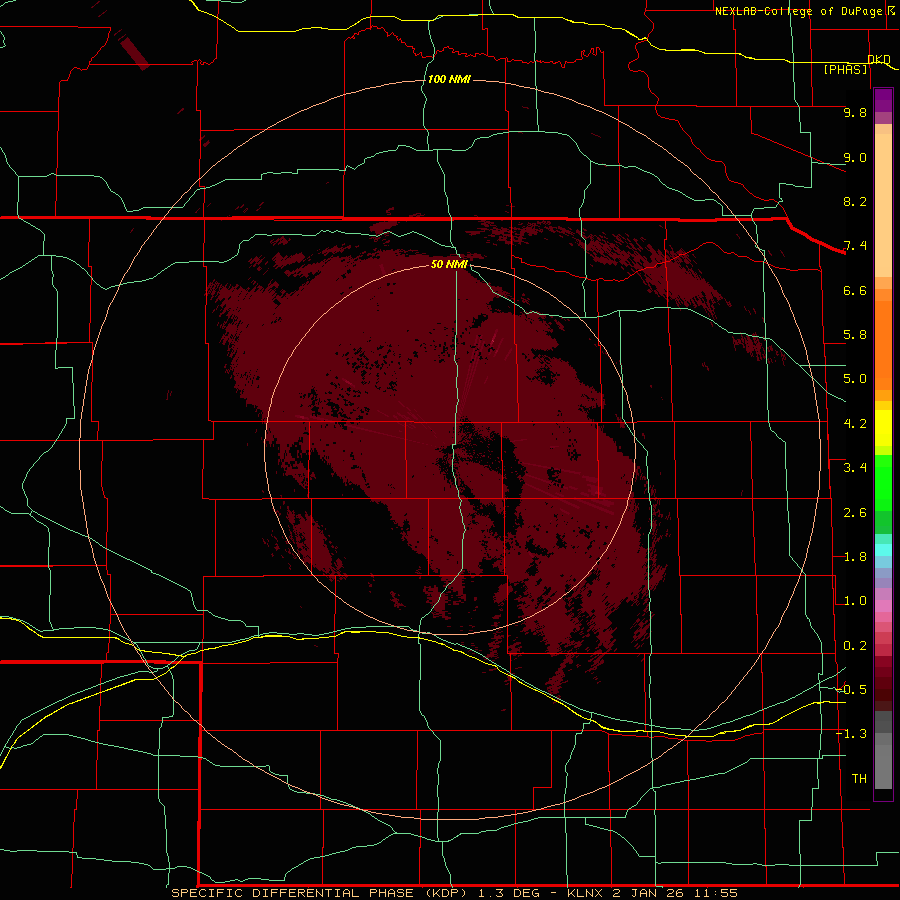Viewport: 900px width, 900px height.
Task: Select the 2.6 scale value
Action: (855, 513)
